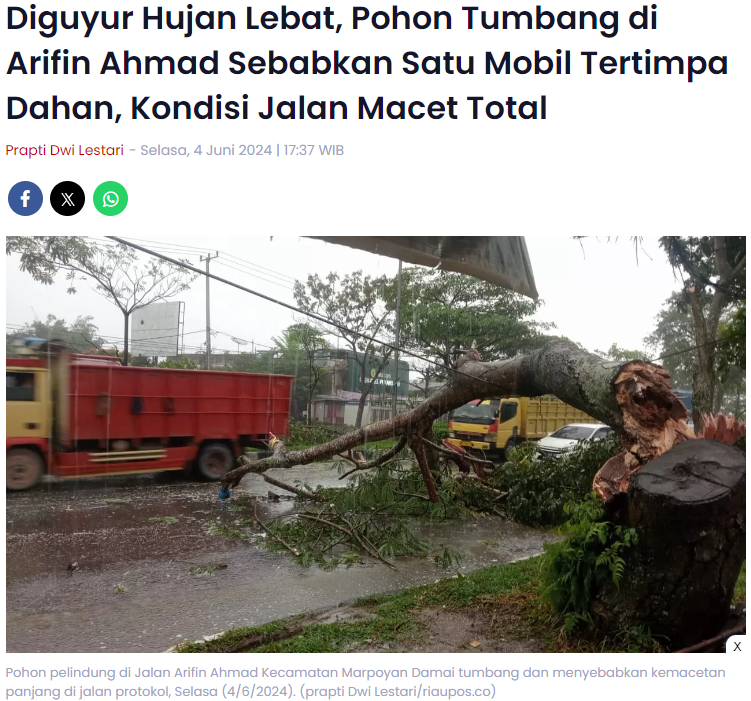751x701 pixels.
Task: Click the '17:37 WIB' timestamp
Action: tap(314, 150)
